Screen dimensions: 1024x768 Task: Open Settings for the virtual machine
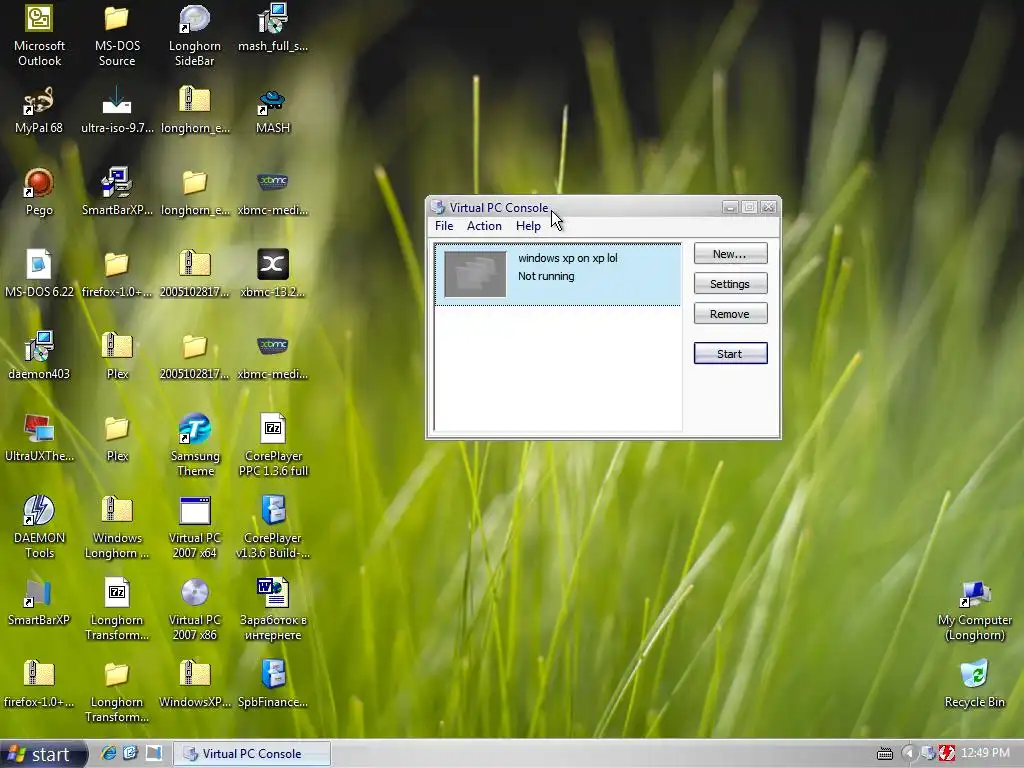click(730, 283)
